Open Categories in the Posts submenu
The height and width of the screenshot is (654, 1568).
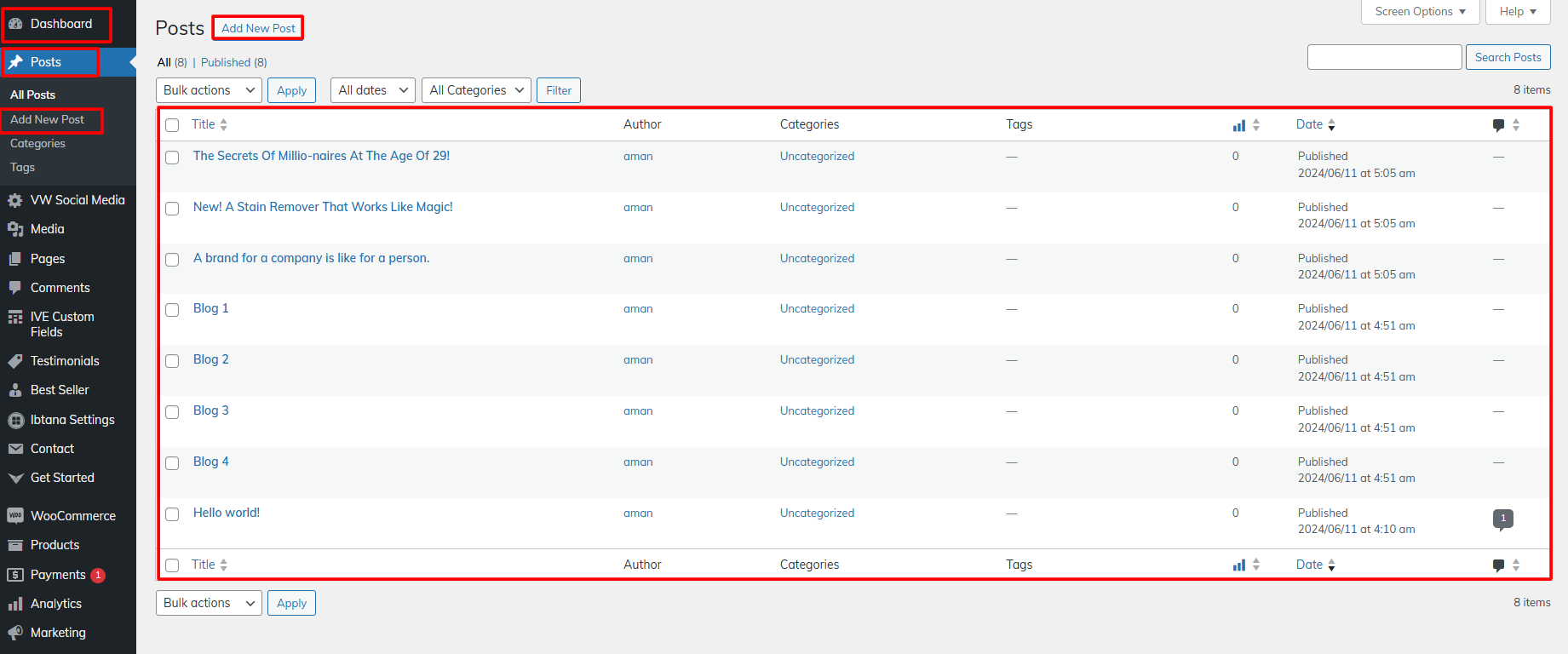click(37, 144)
